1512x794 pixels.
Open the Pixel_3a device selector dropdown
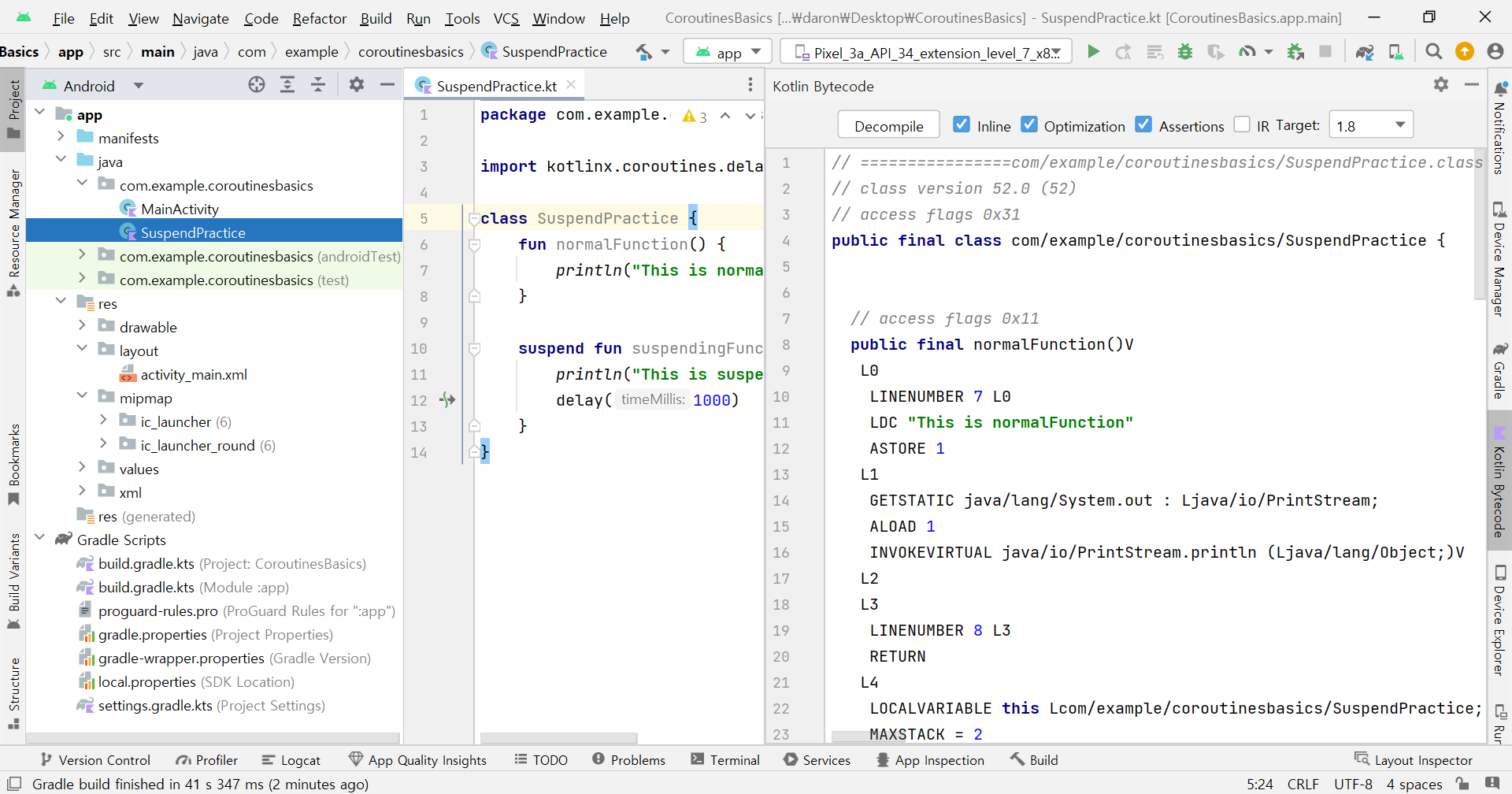pyautogui.click(x=926, y=52)
